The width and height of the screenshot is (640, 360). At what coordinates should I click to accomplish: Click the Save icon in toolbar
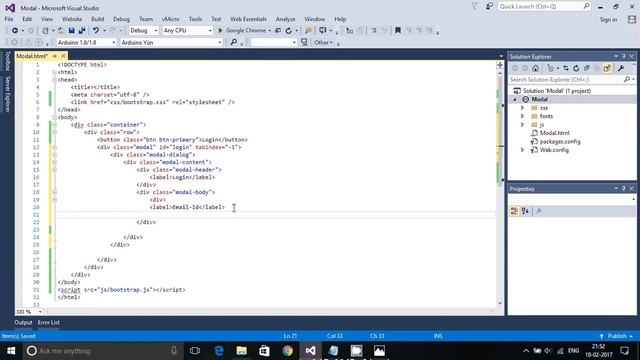(71, 31)
